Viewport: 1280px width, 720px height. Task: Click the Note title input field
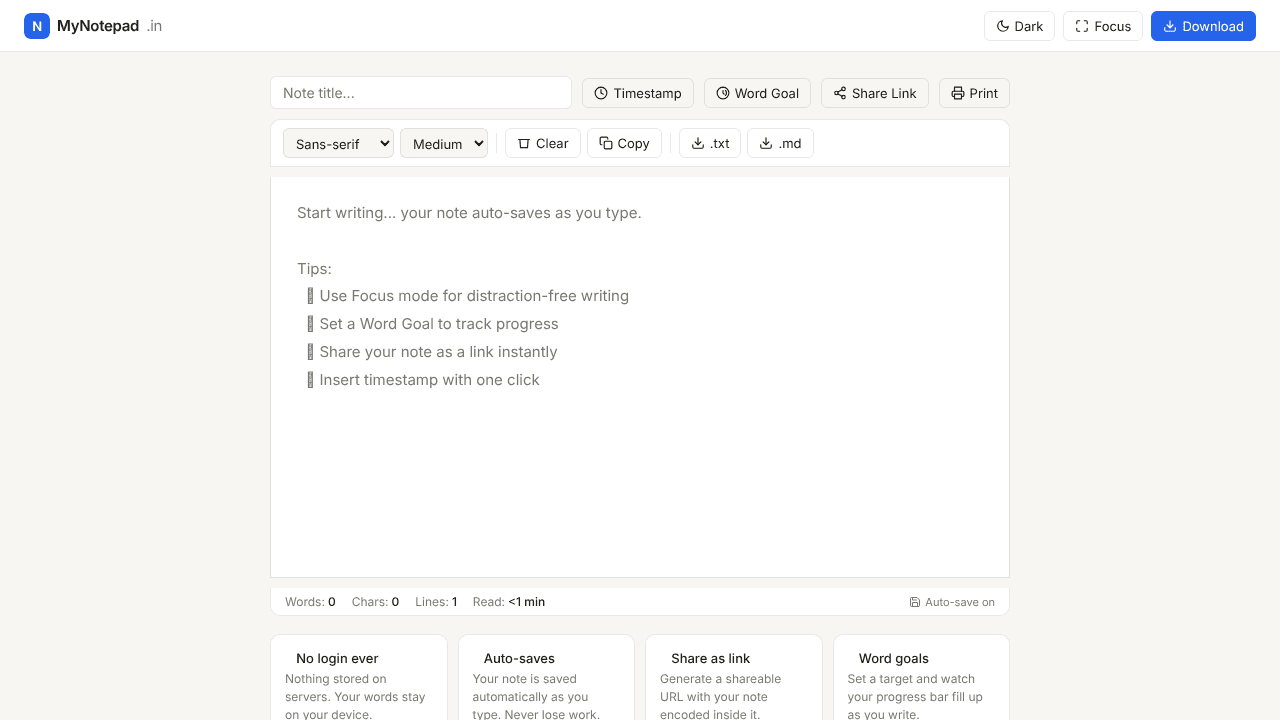tap(421, 93)
